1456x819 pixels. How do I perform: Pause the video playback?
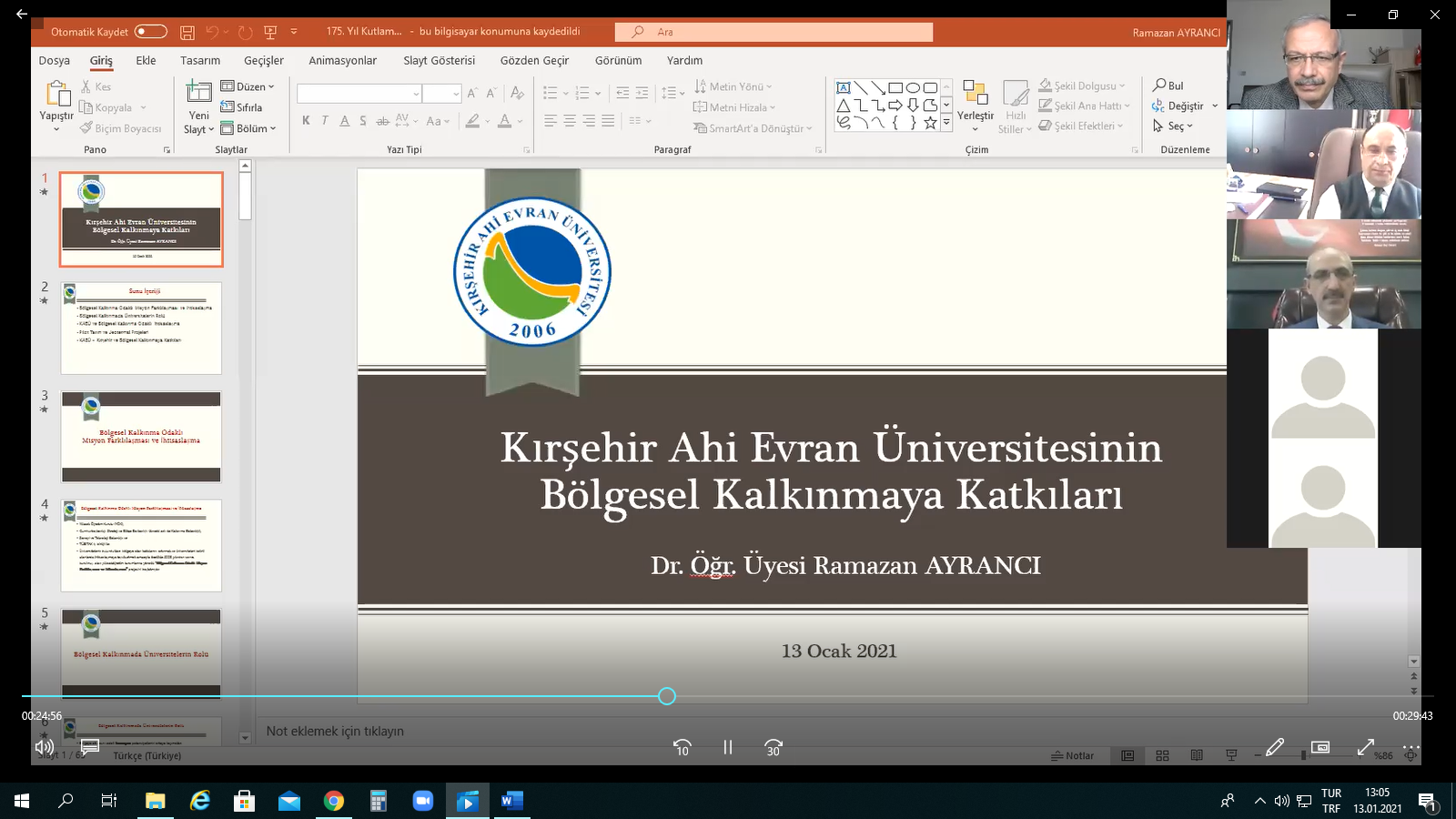[x=728, y=747]
